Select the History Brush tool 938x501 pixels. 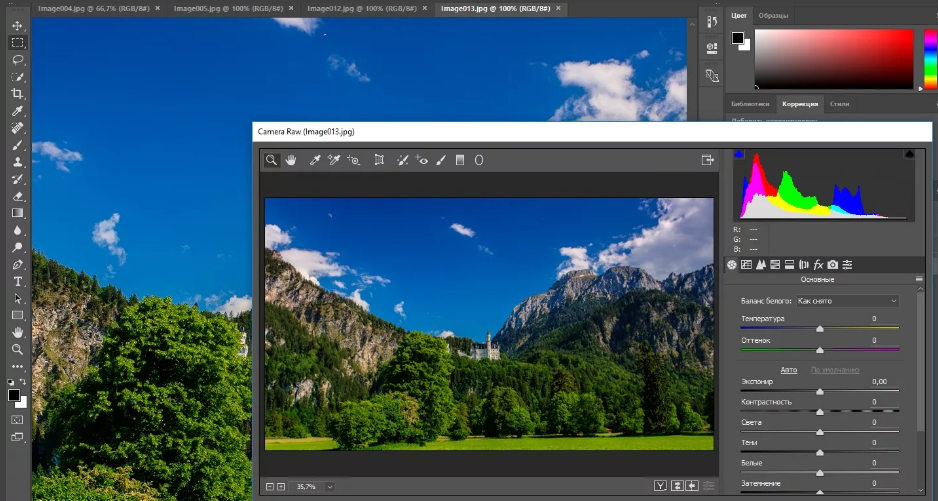coord(17,179)
